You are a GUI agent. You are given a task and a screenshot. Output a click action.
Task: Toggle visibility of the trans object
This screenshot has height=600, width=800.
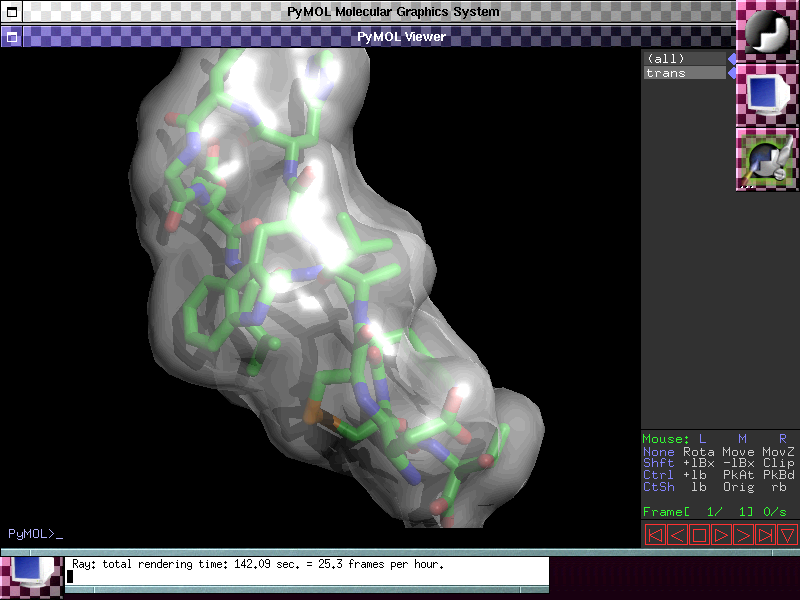point(684,73)
